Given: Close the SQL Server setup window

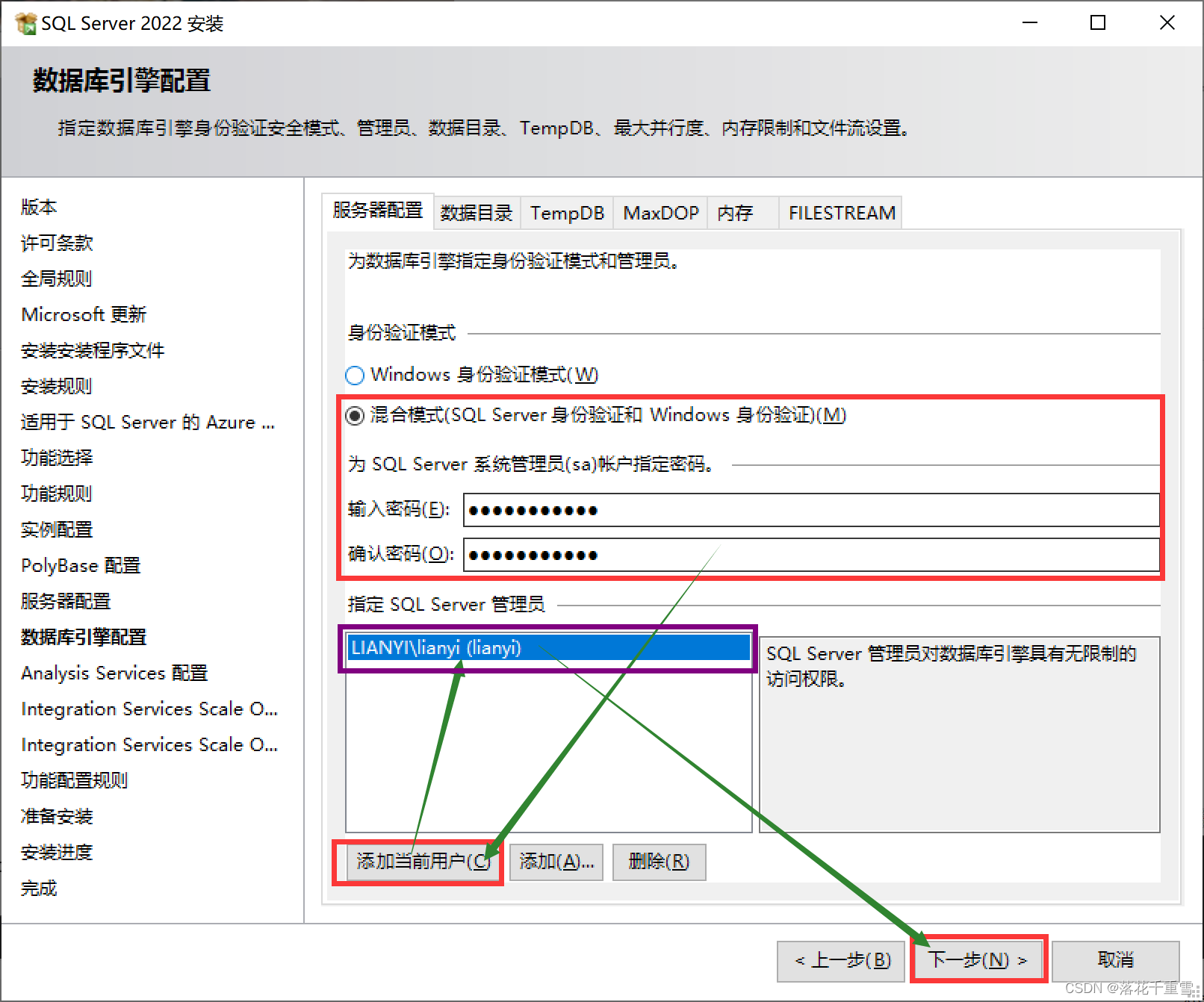Looking at the screenshot, I should pyautogui.click(x=1167, y=23).
